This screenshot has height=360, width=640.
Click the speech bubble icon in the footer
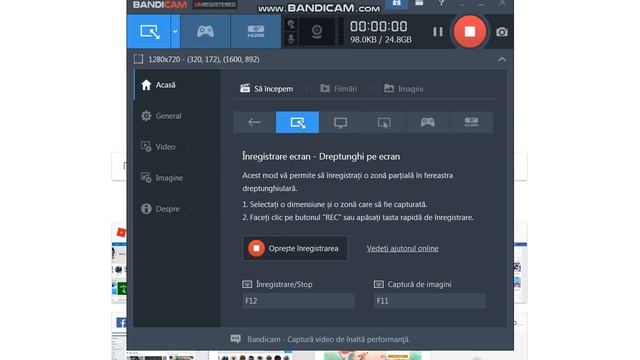[236, 339]
